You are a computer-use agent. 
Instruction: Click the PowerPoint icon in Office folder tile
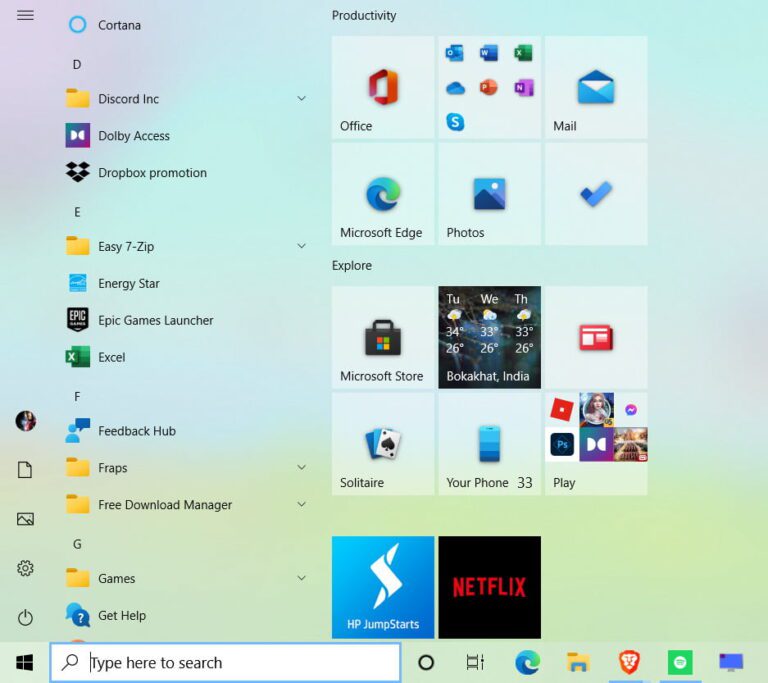tap(489, 88)
